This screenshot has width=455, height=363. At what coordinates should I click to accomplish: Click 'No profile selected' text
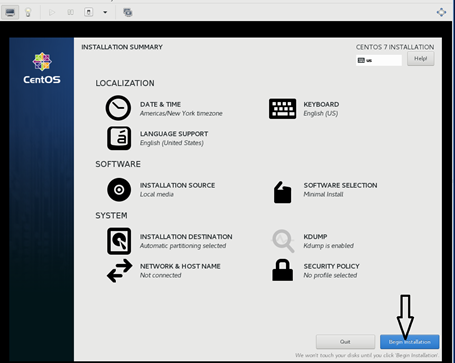(330, 276)
